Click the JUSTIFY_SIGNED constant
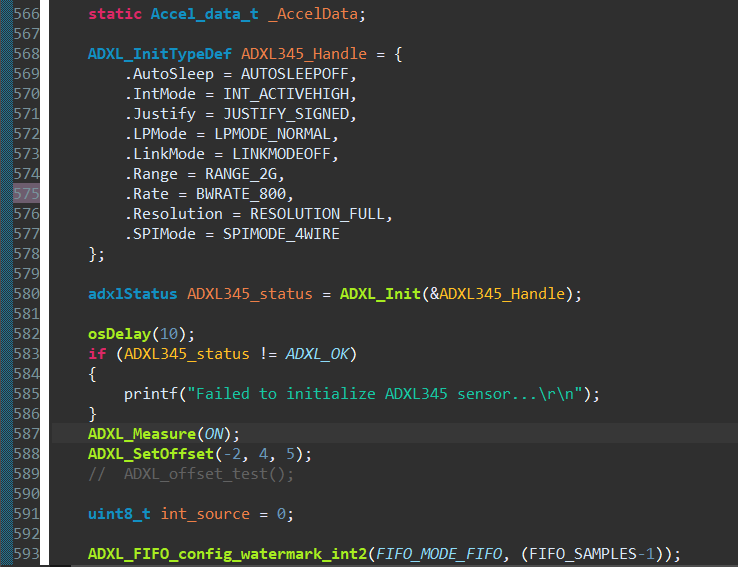 point(286,114)
